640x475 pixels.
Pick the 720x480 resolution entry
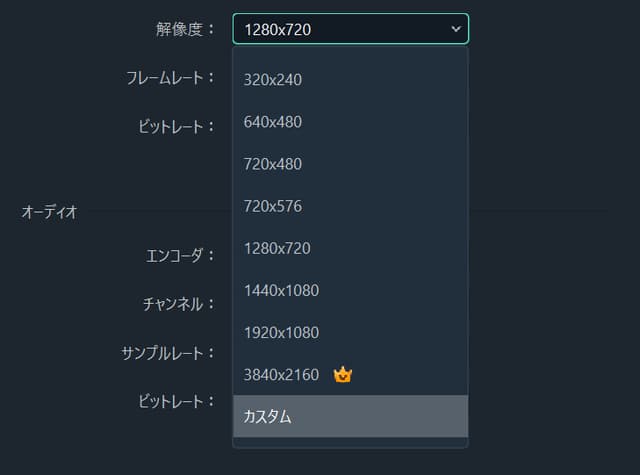click(x=351, y=164)
